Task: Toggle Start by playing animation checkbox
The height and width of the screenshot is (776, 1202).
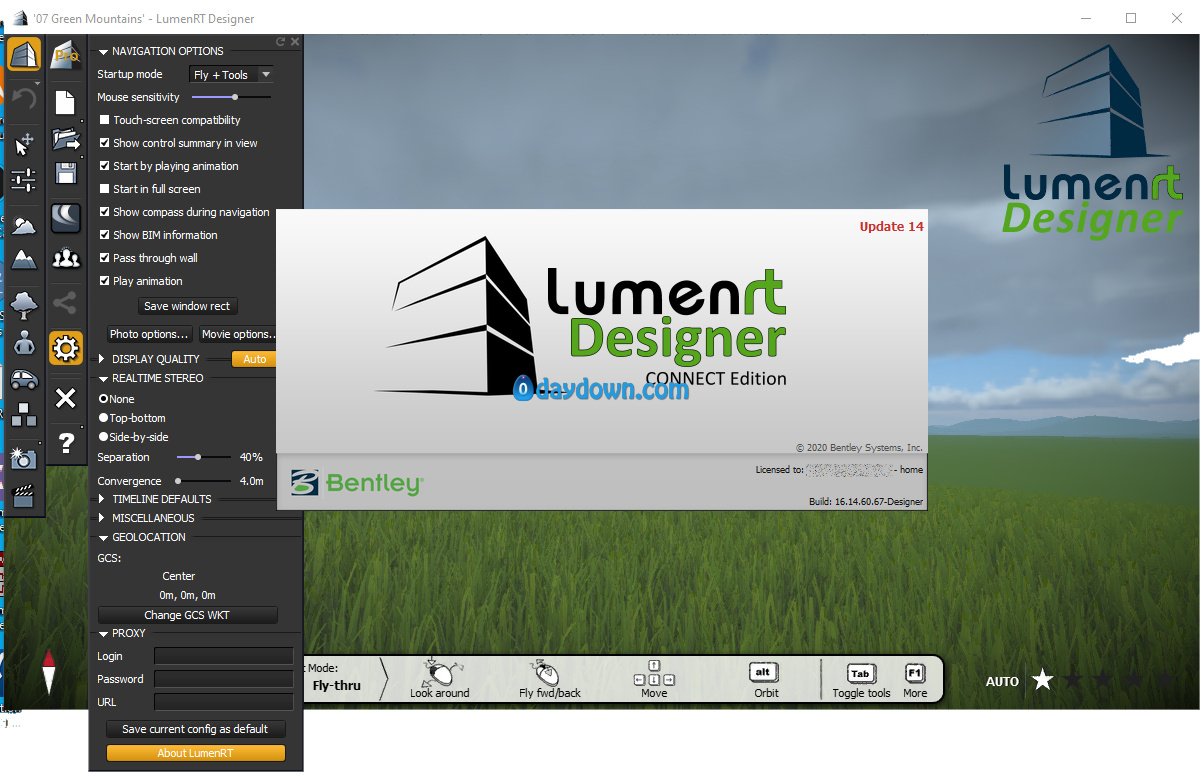Action: coord(104,166)
